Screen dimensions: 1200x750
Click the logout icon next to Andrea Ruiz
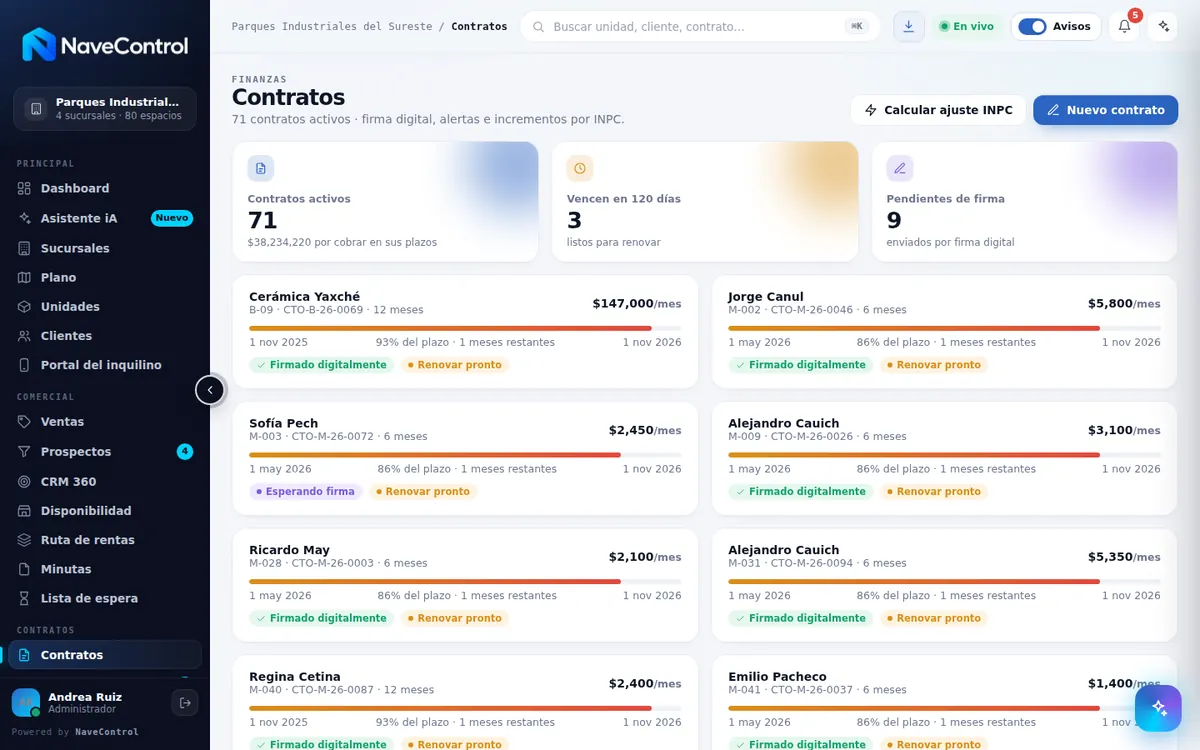[x=185, y=703]
